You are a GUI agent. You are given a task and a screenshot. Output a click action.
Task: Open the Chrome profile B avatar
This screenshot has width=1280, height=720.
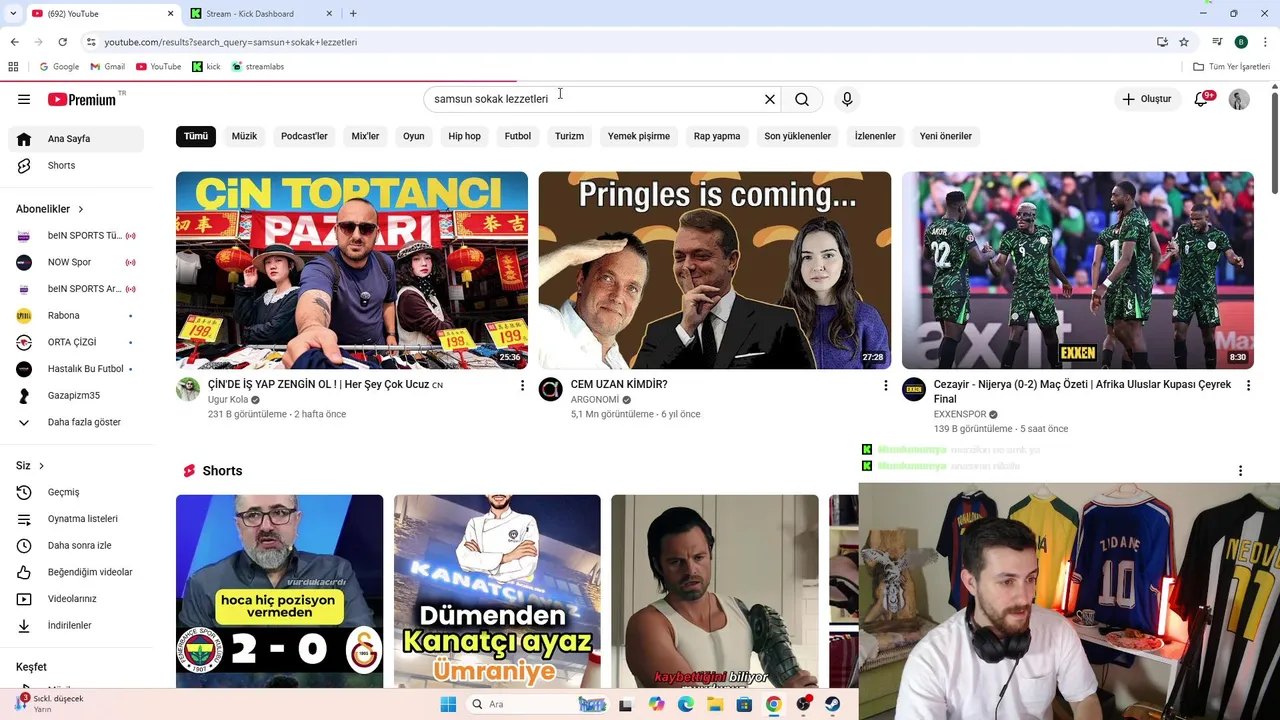(x=1241, y=42)
